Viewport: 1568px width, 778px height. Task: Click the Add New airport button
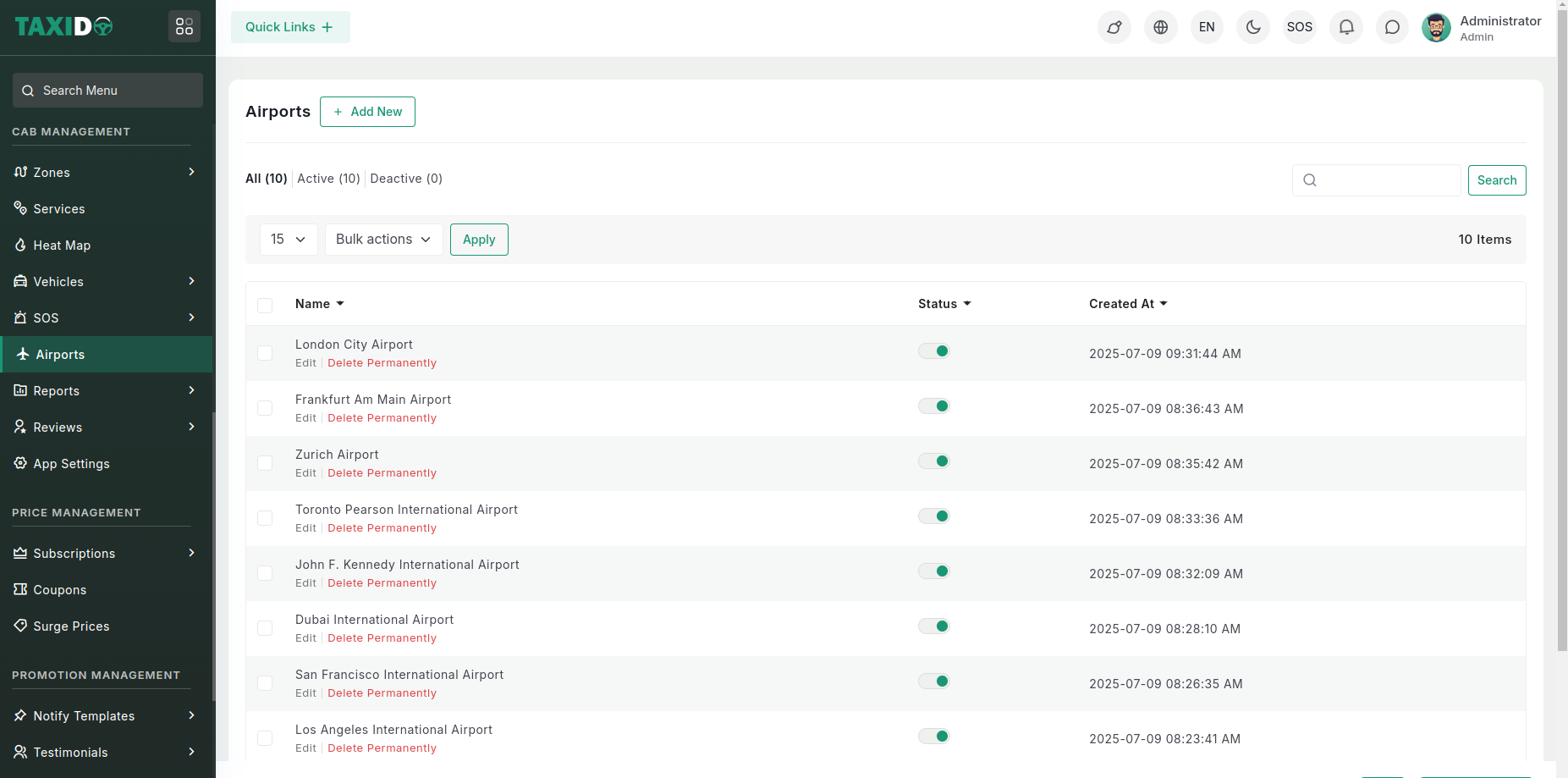(x=367, y=112)
